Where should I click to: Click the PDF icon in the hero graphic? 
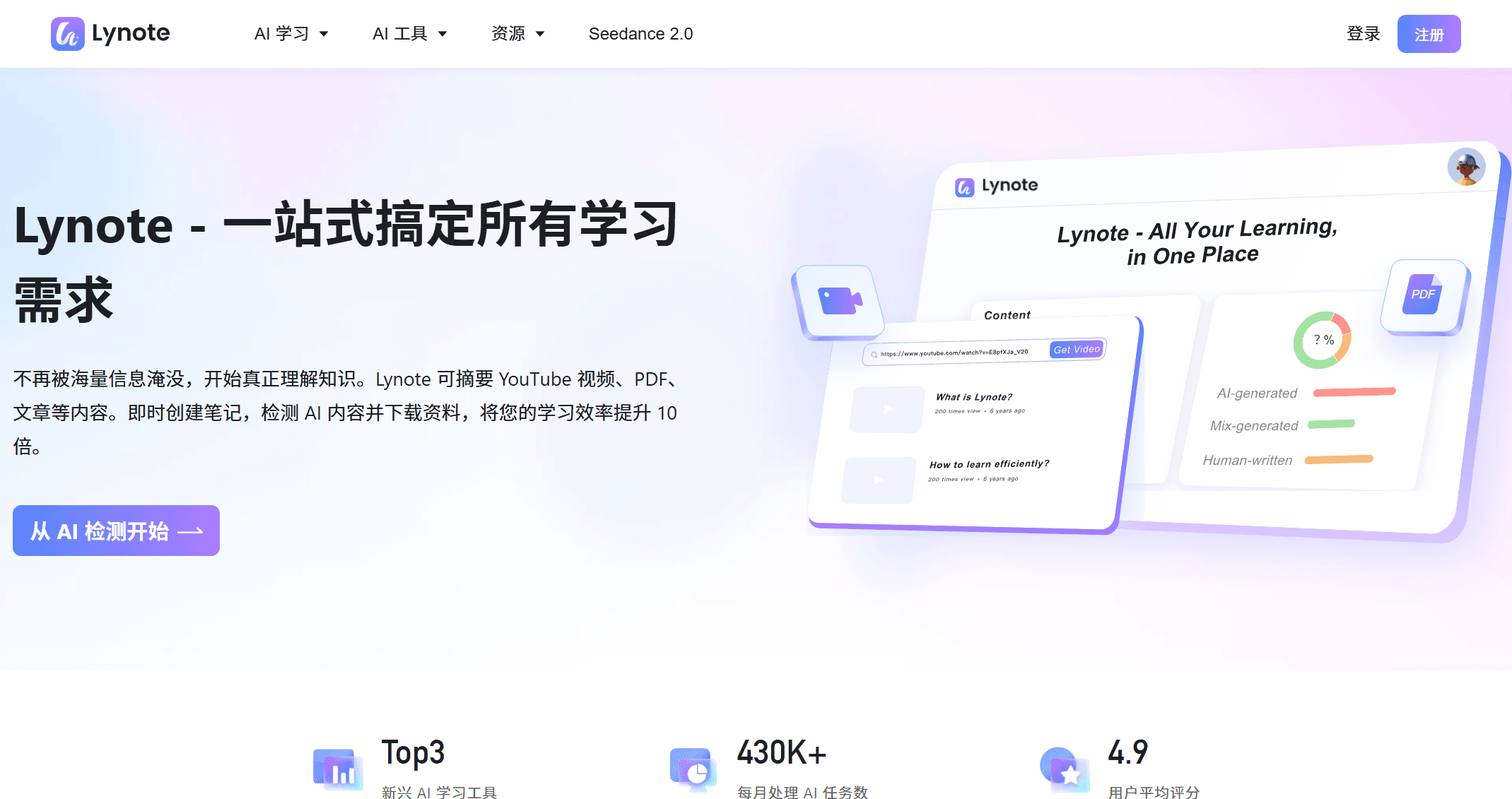pyautogui.click(x=1423, y=295)
